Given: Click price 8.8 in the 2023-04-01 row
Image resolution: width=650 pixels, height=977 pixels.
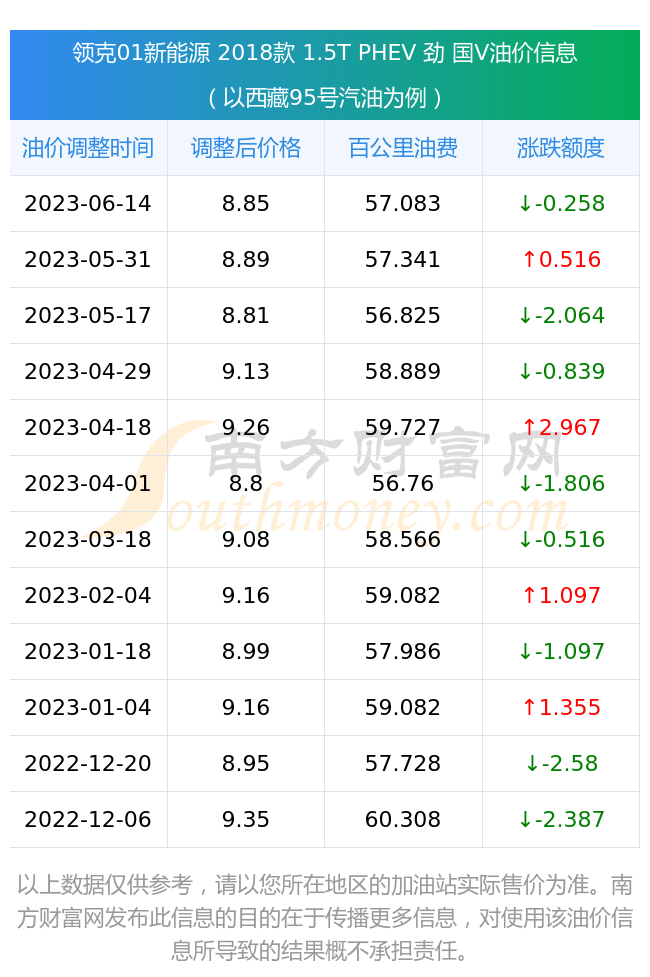Looking at the screenshot, I should point(246,484).
